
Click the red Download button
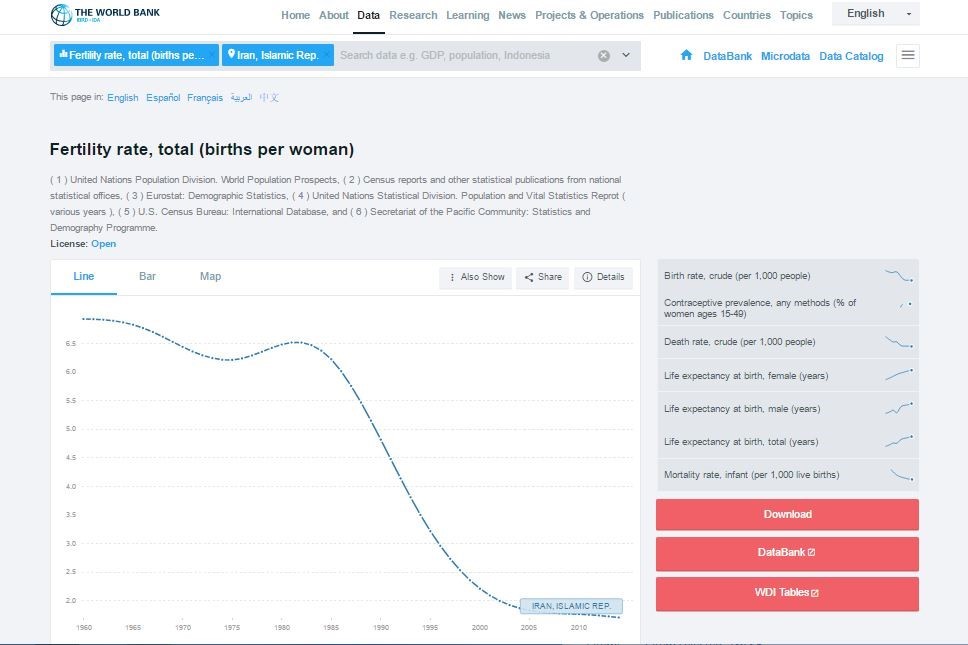point(787,514)
